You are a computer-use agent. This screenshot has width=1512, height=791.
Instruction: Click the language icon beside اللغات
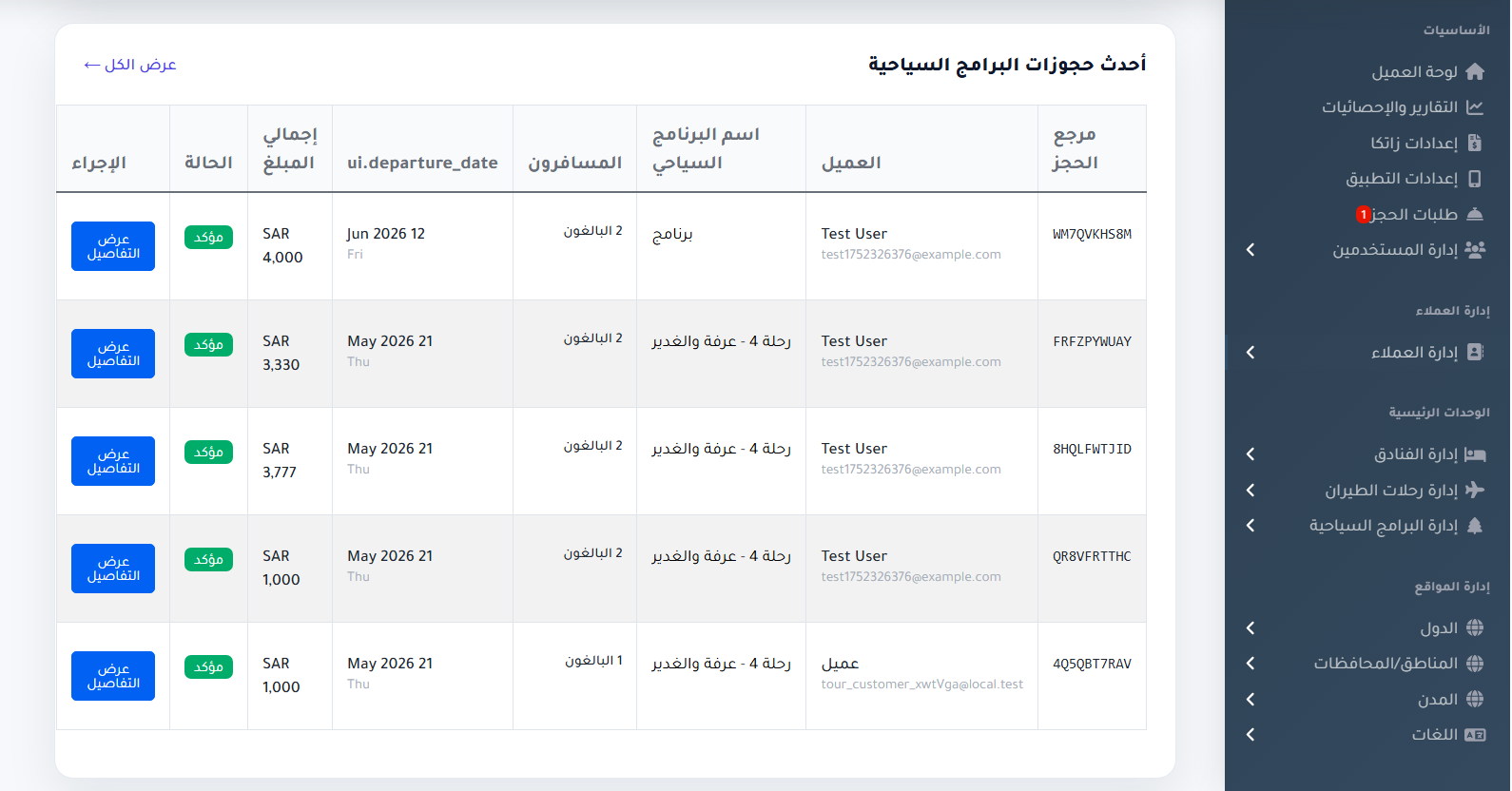coord(1475,735)
